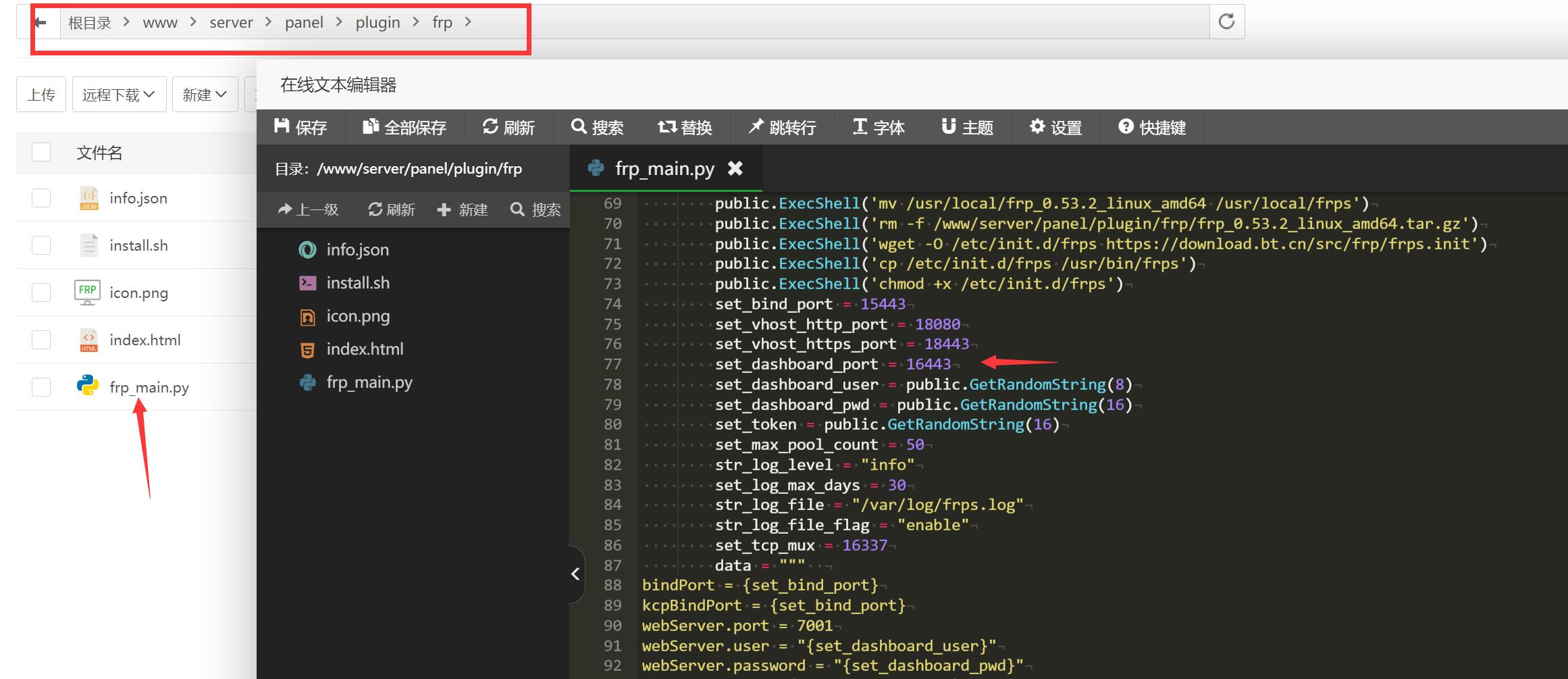
Task: Go up one level (上一级) in editor sidebar
Action: pyautogui.click(x=308, y=209)
